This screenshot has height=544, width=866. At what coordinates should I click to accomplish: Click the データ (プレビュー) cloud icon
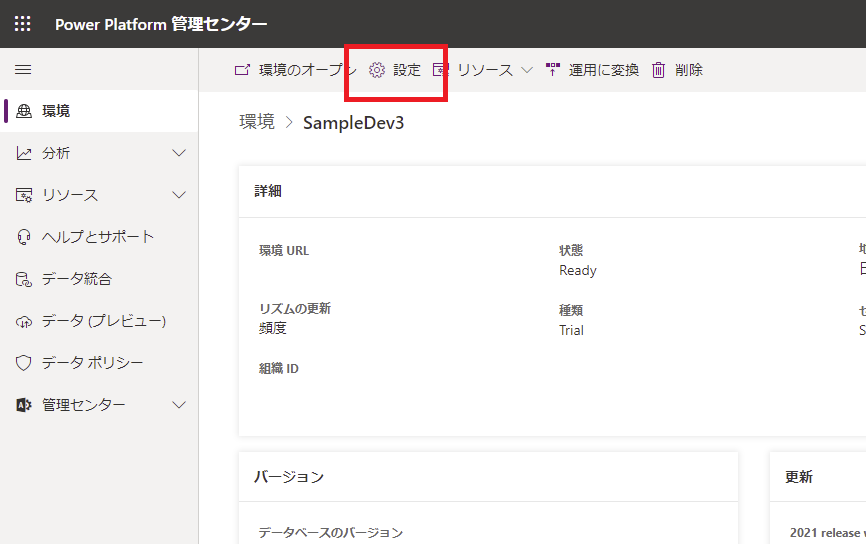pyautogui.click(x=24, y=321)
